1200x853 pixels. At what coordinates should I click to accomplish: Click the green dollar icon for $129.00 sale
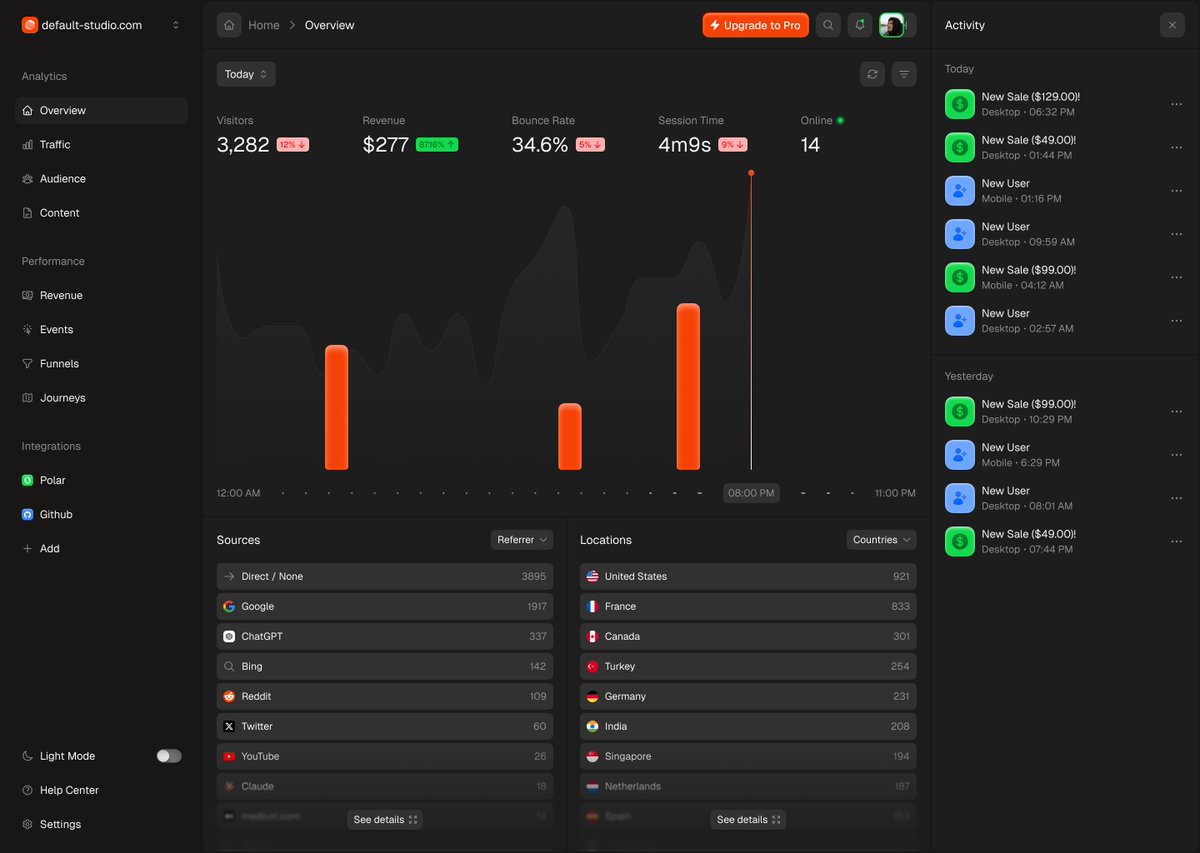(960, 104)
